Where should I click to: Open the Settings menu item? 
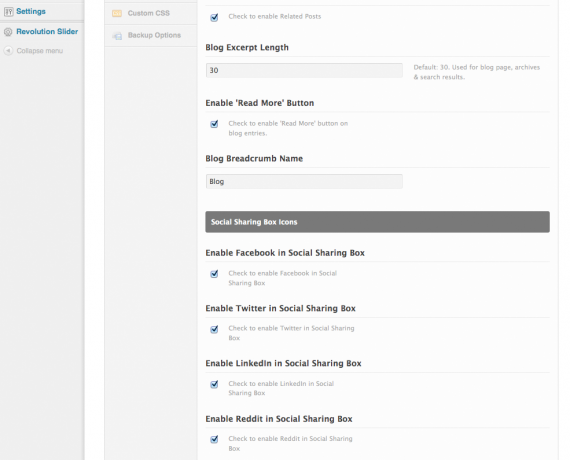coord(31,12)
